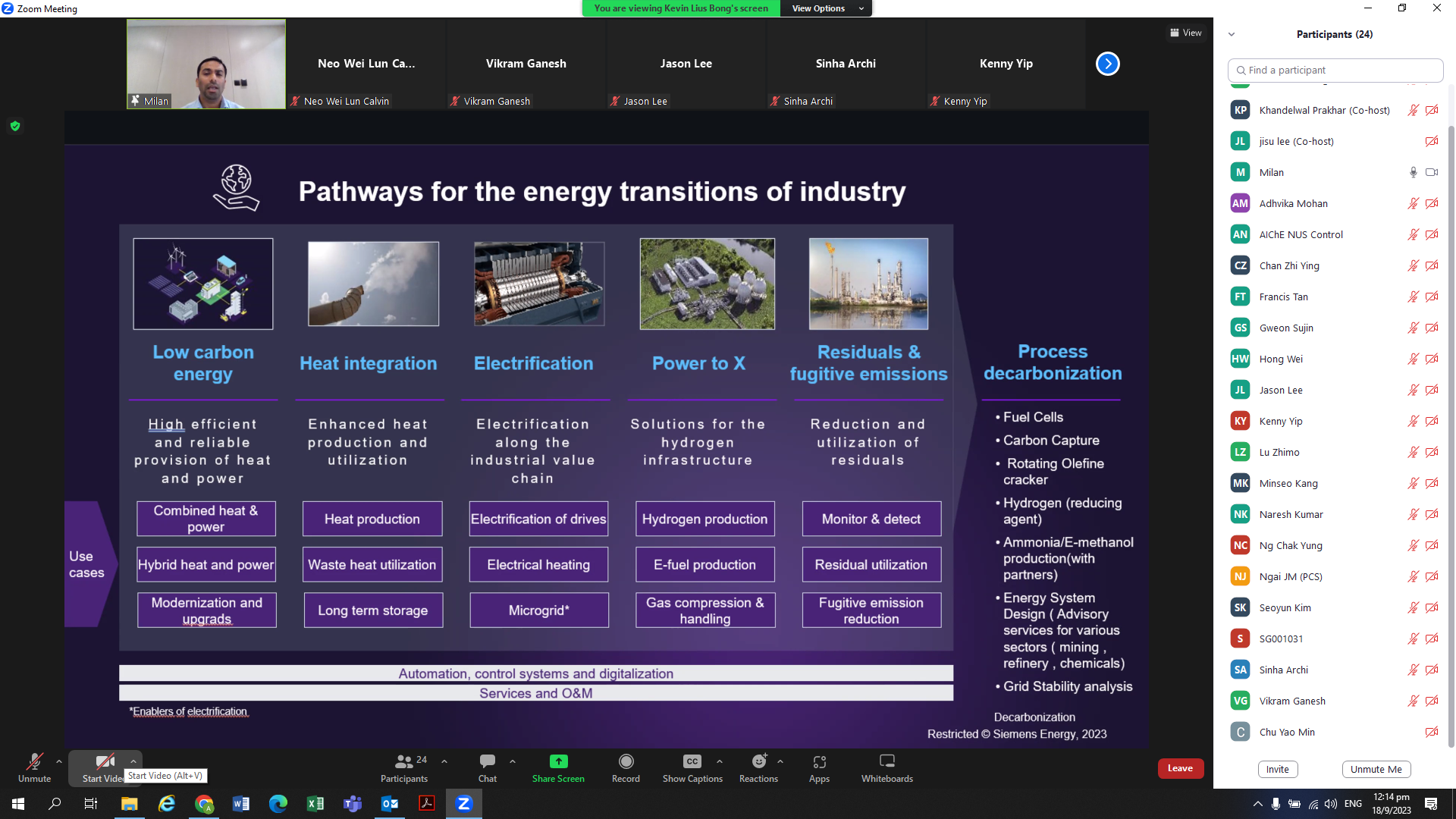Open File Explorer from taskbar
The width and height of the screenshot is (1456, 819).
point(130,804)
